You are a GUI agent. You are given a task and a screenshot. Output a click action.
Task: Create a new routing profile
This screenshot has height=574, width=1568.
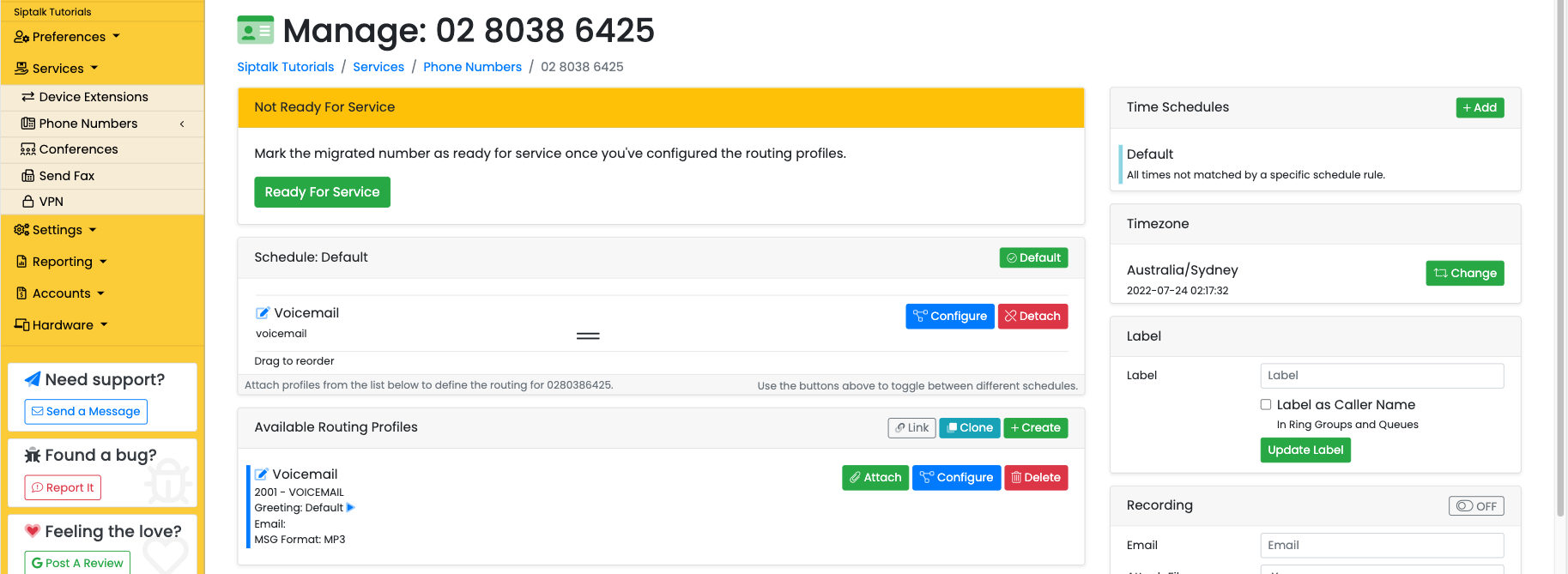coord(1036,428)
